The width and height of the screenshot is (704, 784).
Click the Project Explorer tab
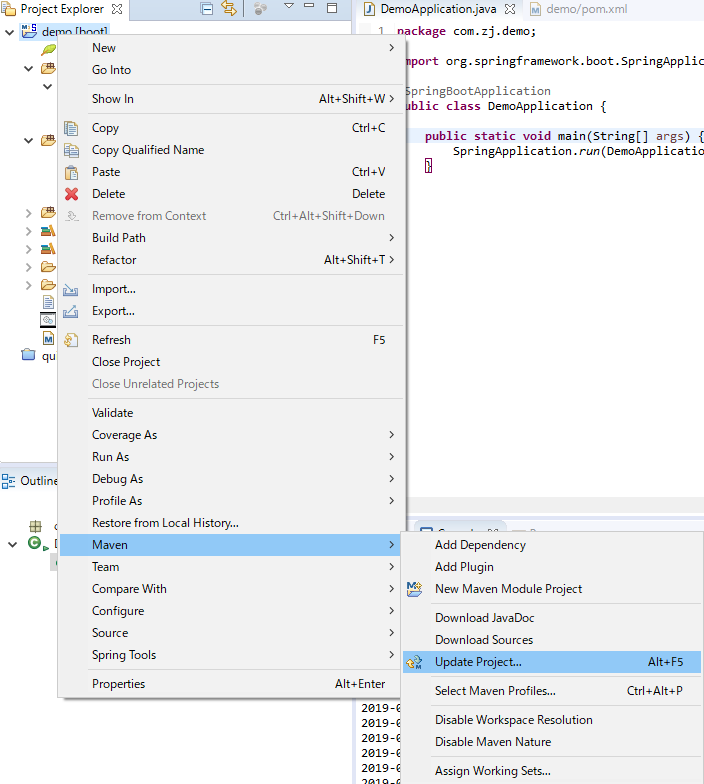click(62, 9)
